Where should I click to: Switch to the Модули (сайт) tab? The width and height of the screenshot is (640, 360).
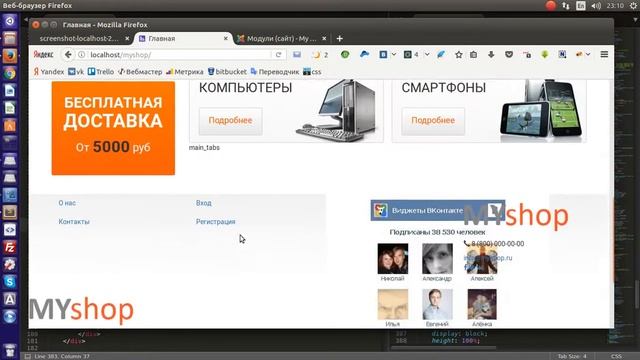tap(282, 38)
